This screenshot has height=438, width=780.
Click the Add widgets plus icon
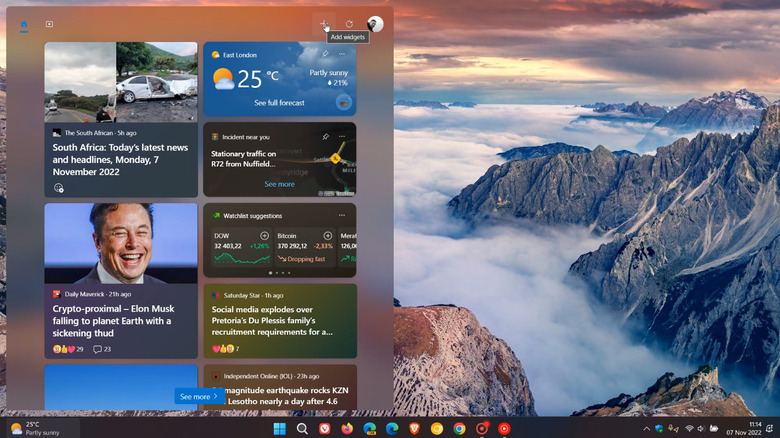(x=324, y=24)
